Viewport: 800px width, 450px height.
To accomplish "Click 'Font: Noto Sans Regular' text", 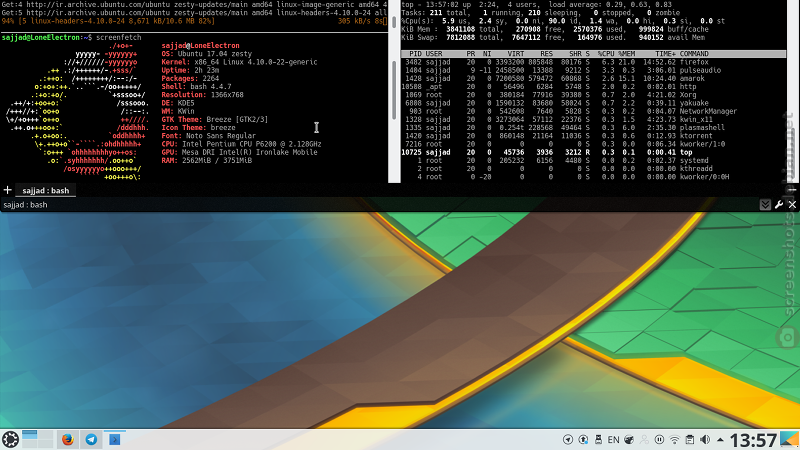I will [x=209, y=136].
